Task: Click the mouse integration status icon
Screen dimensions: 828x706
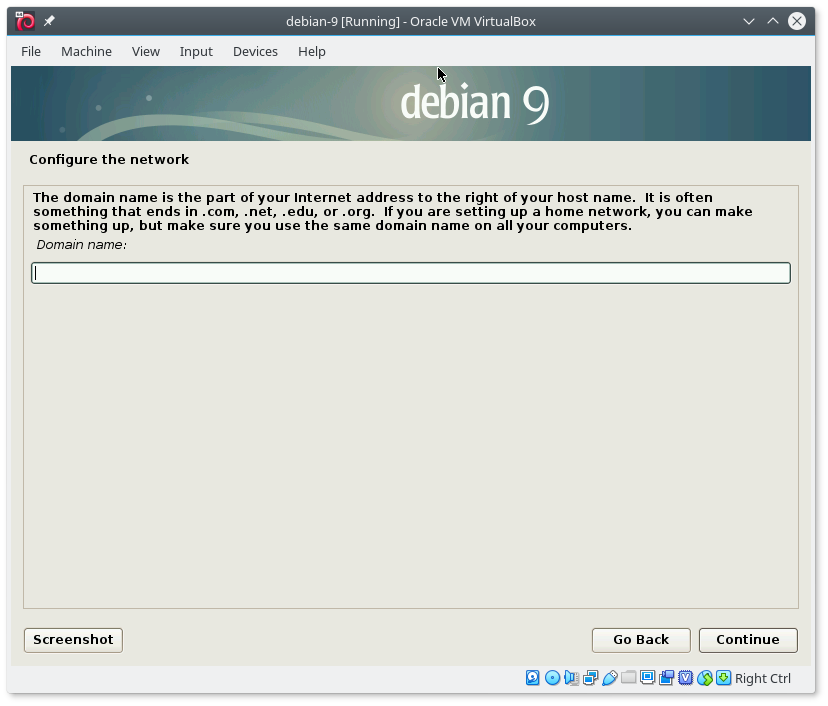Action: tap(705, 678)
